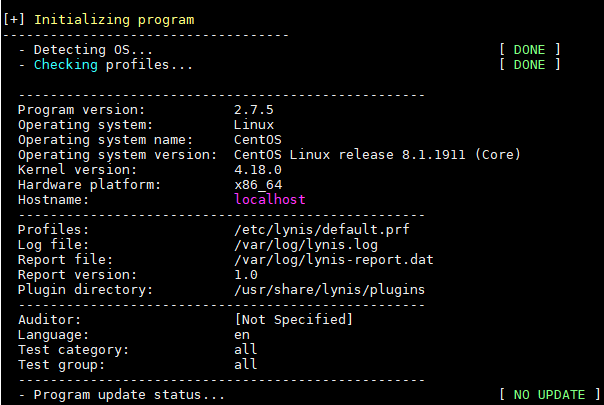Screen dimensions: 604x405
Task: Select the version value 2.7.5
Action: coord(254,110)
